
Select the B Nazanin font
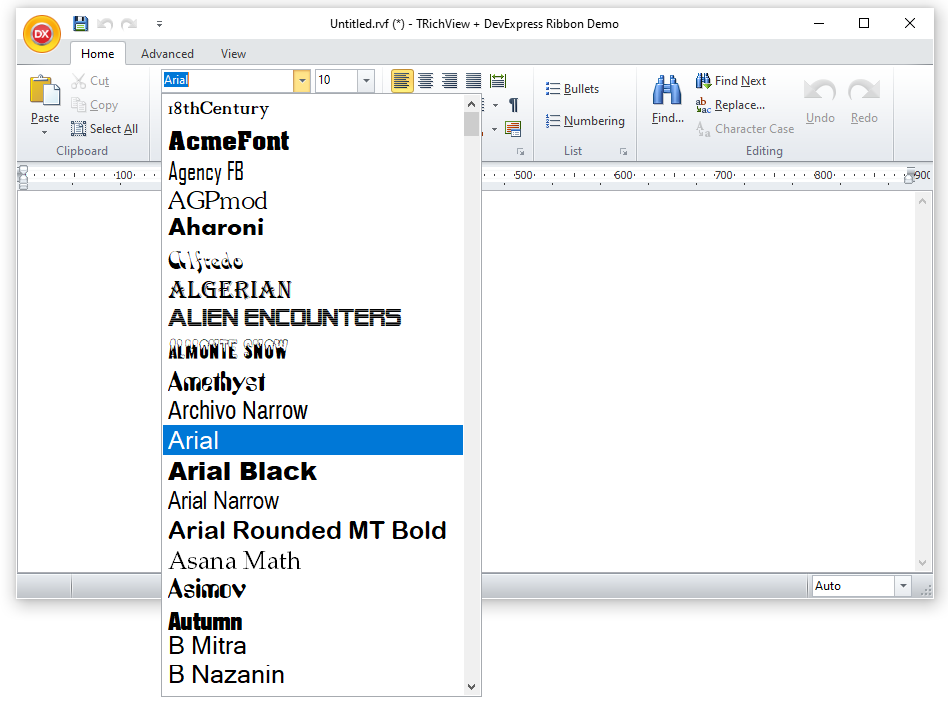(313, 675)
